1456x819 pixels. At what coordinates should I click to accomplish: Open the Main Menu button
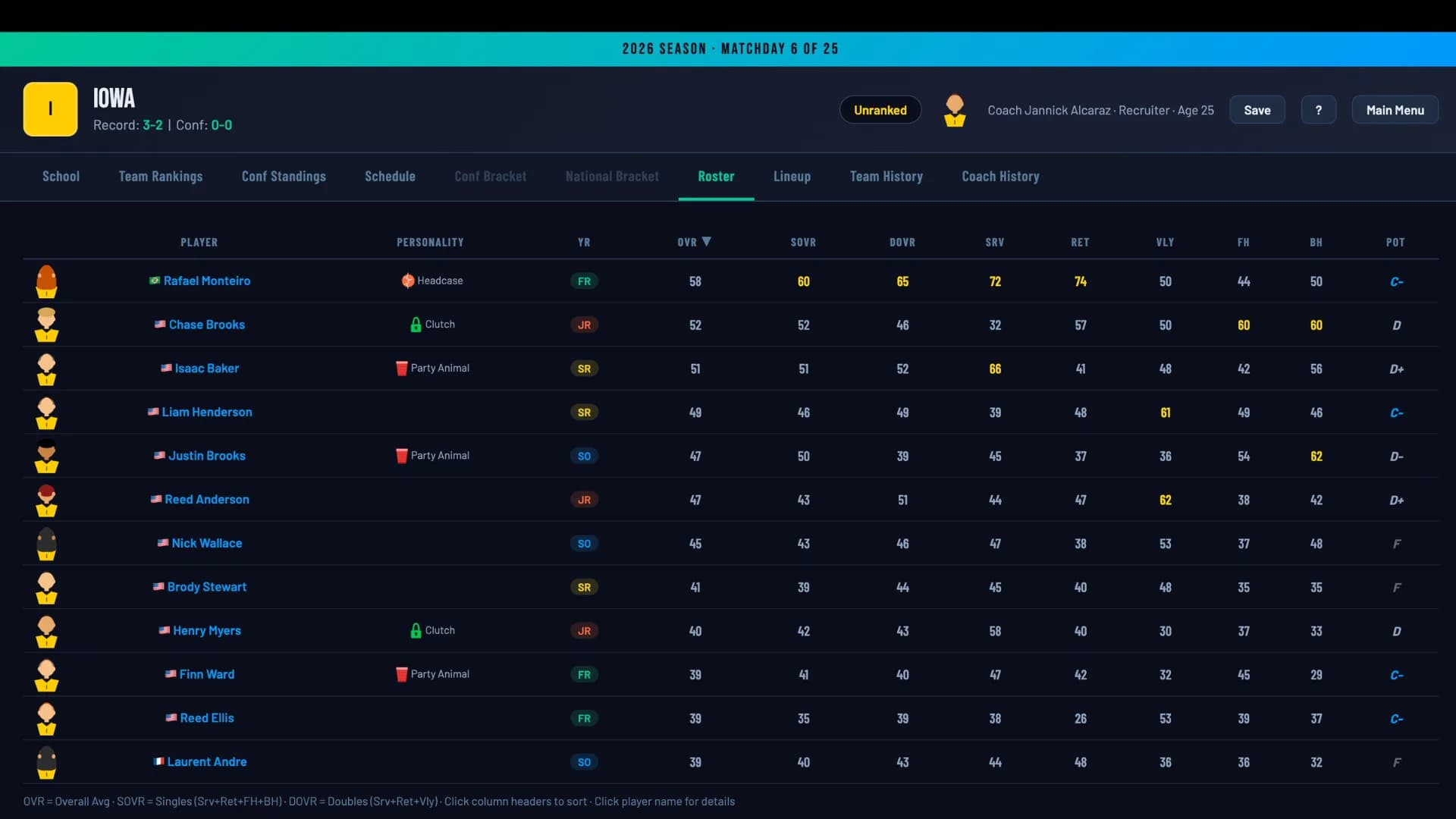click(x=1395, y=110)
